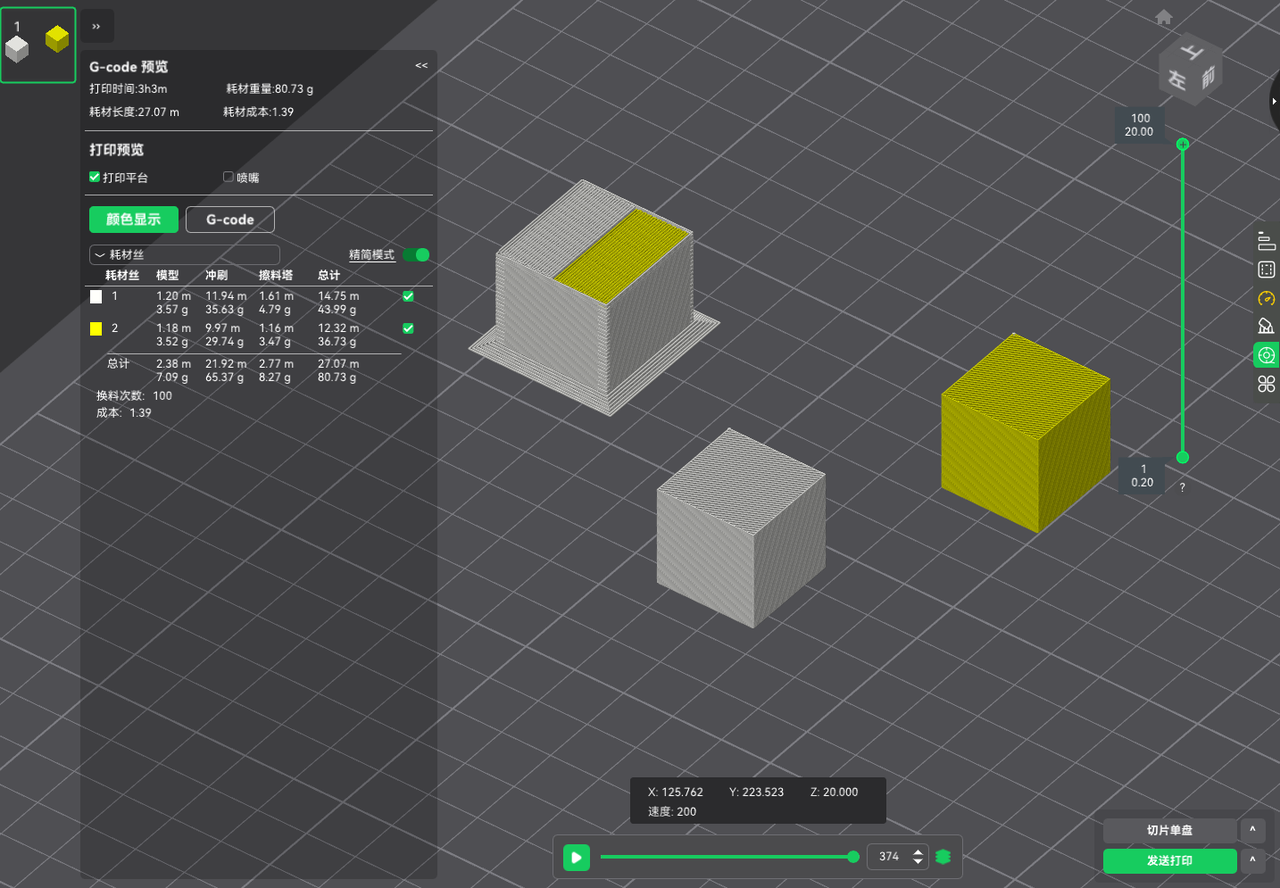
Task: Click the 发送打印 button
Action: pos(1169,861)
